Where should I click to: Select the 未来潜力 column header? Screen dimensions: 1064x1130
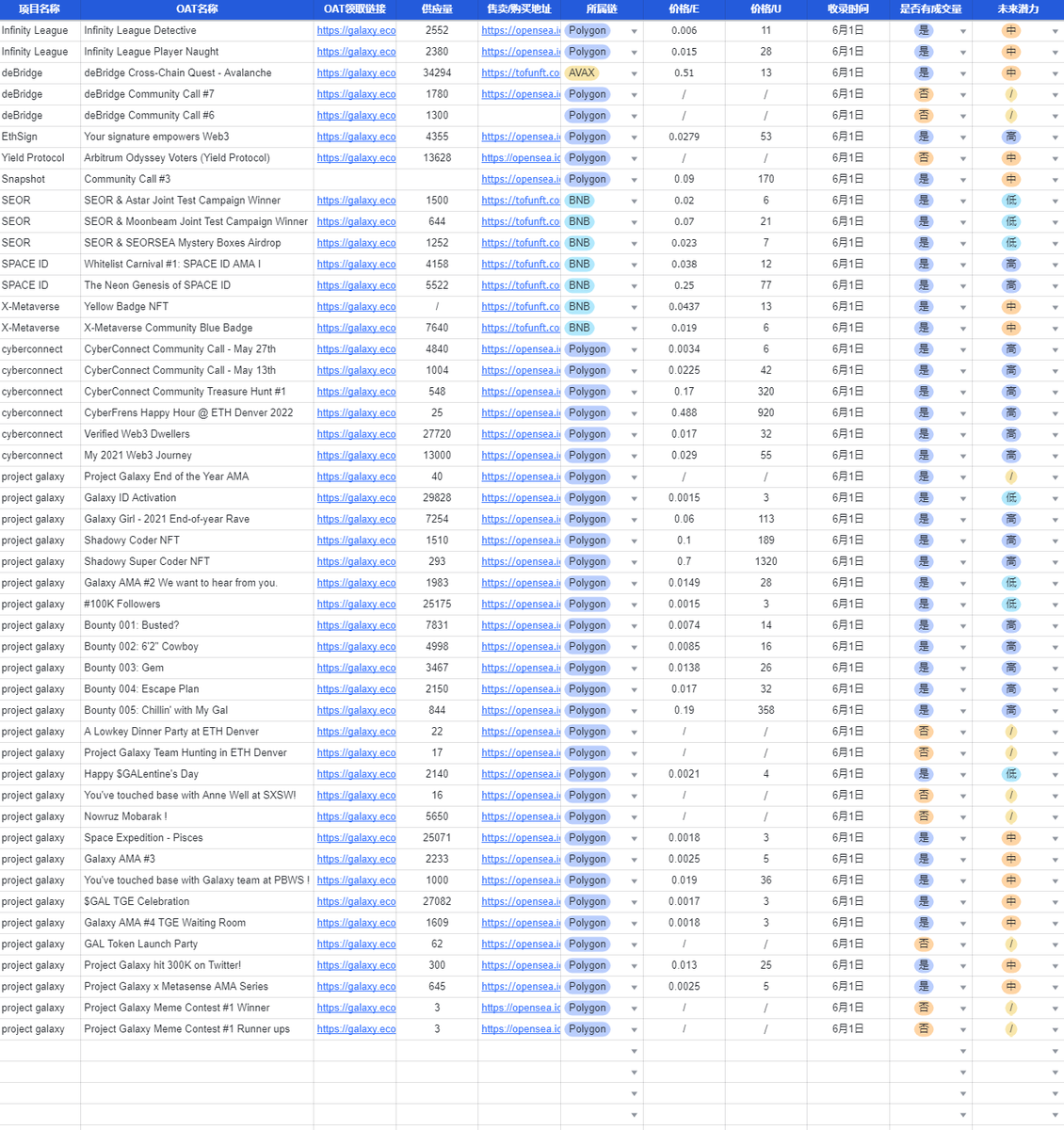[1018, 9]
